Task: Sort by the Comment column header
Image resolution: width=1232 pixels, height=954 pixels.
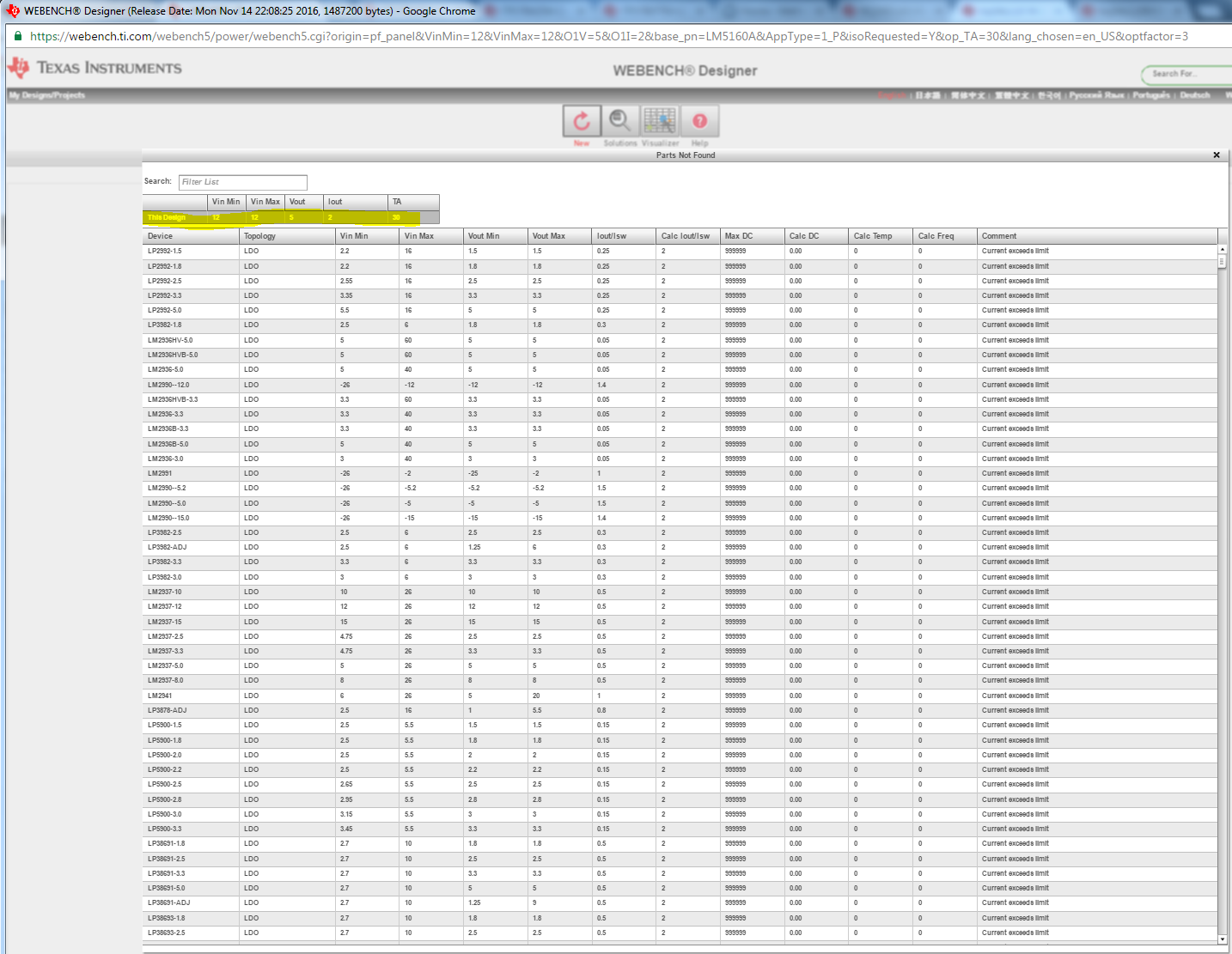Action: point(1098,236)
